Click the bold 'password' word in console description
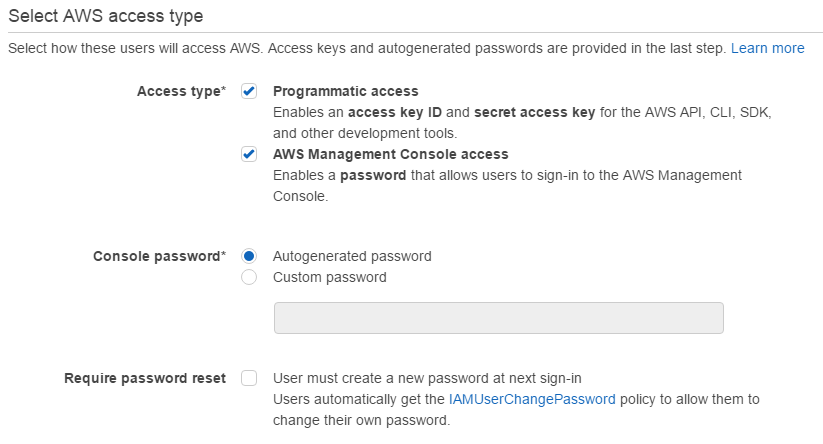 (x=373, y=175)
